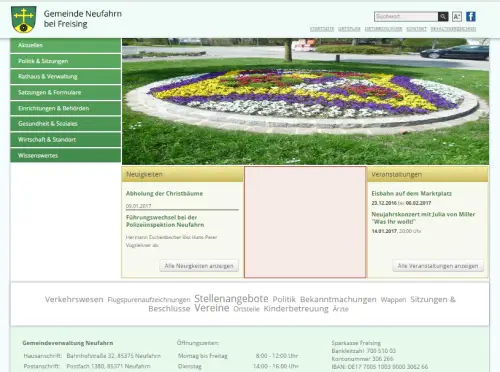Viewport: 500px width, 372px height.
Task: Open the Startseite header link
Action: pyautogui.click(x=322, y=29)
